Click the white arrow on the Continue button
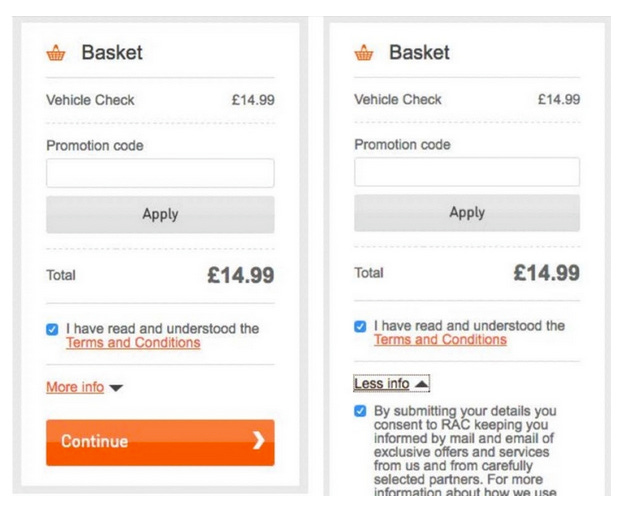 pos(259,441)
